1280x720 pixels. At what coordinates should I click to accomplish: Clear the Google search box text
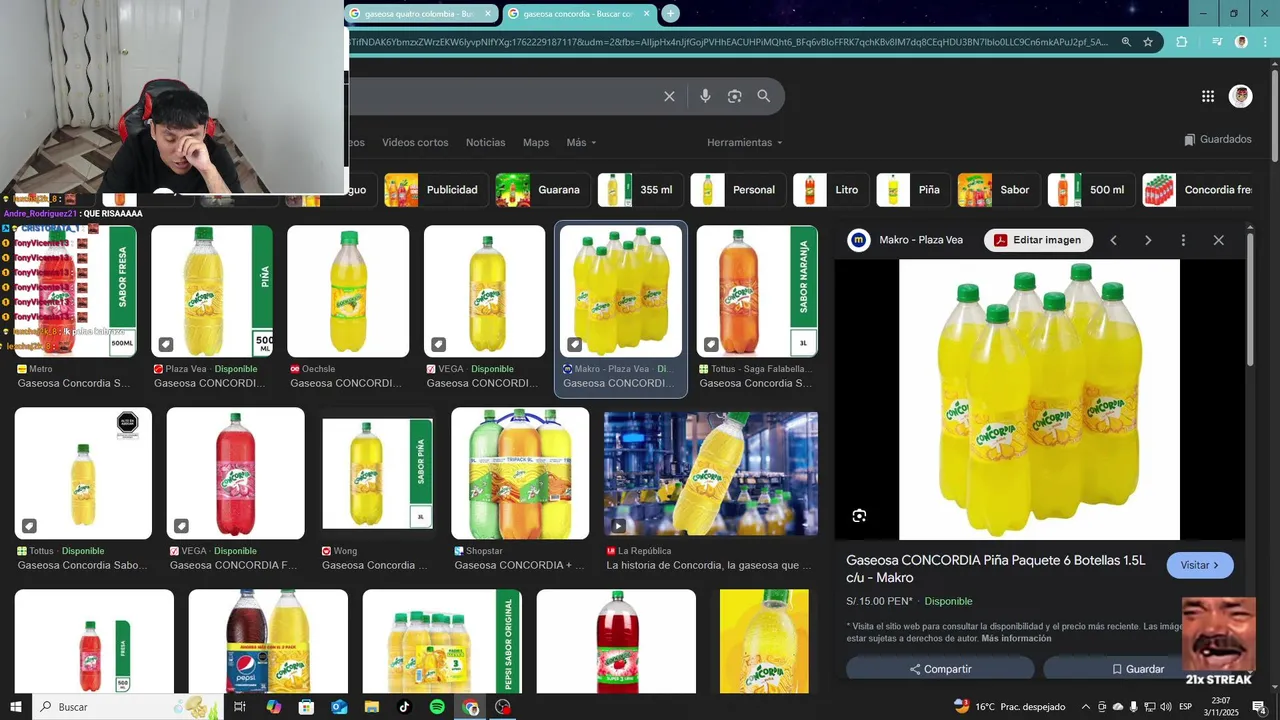(669, 96)
